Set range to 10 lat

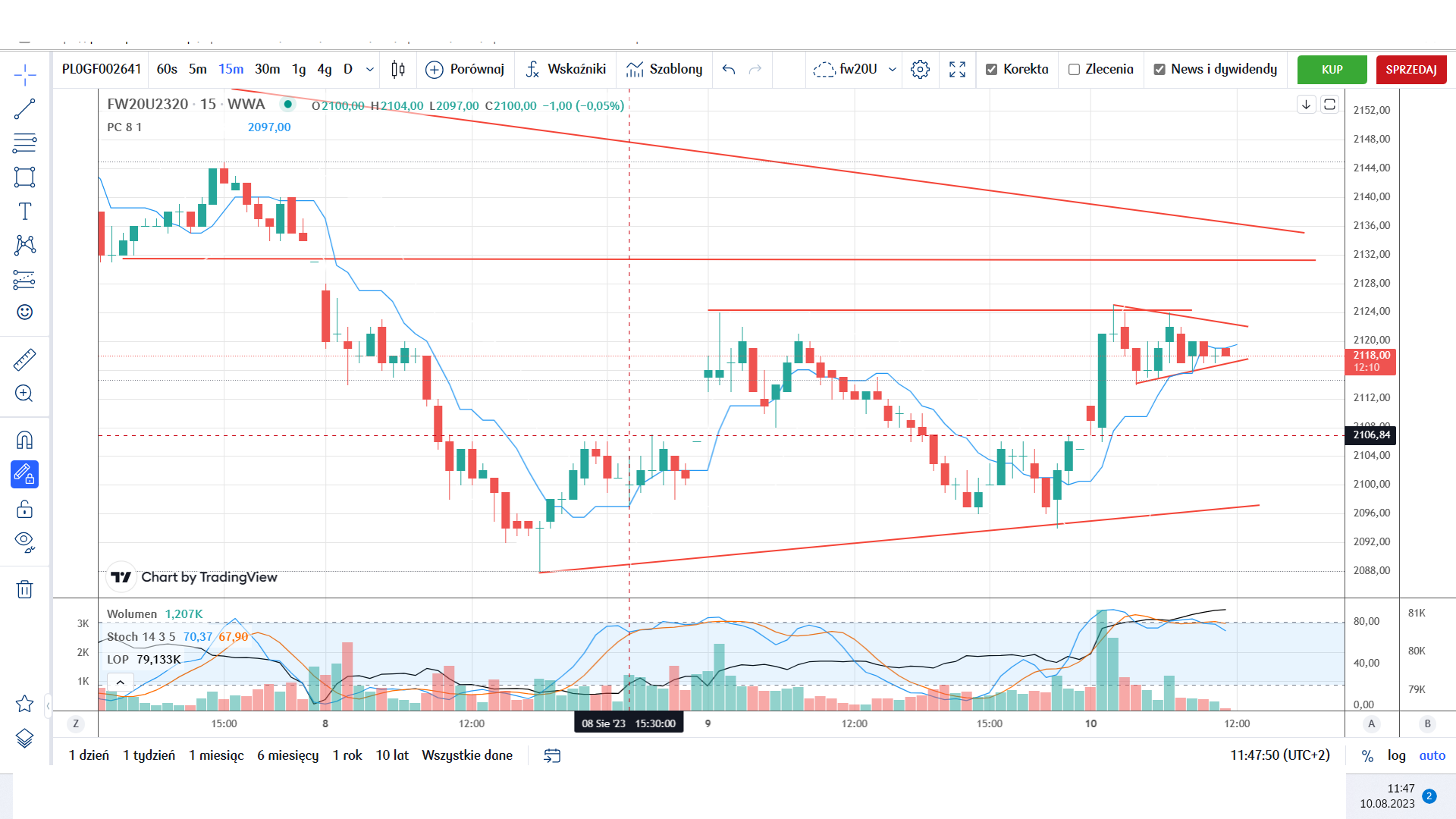[x=392, y=755]
